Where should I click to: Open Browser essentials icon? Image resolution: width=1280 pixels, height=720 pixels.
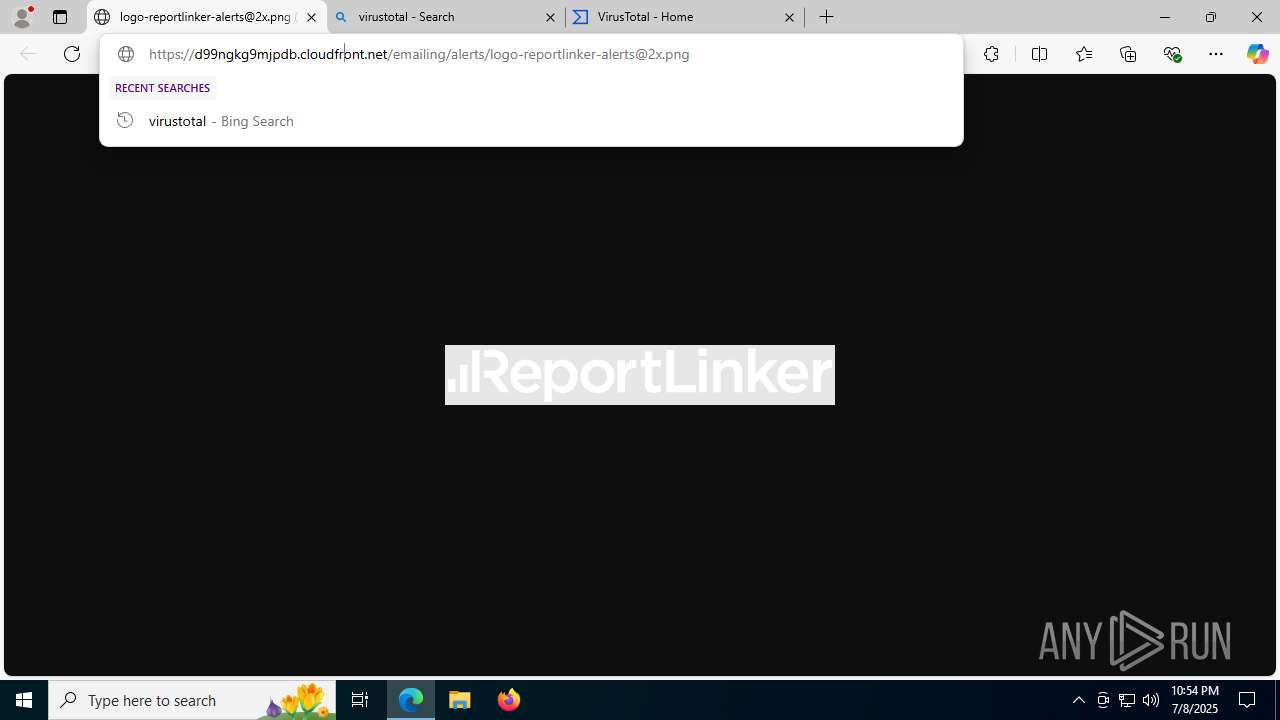pos(1172,54)
